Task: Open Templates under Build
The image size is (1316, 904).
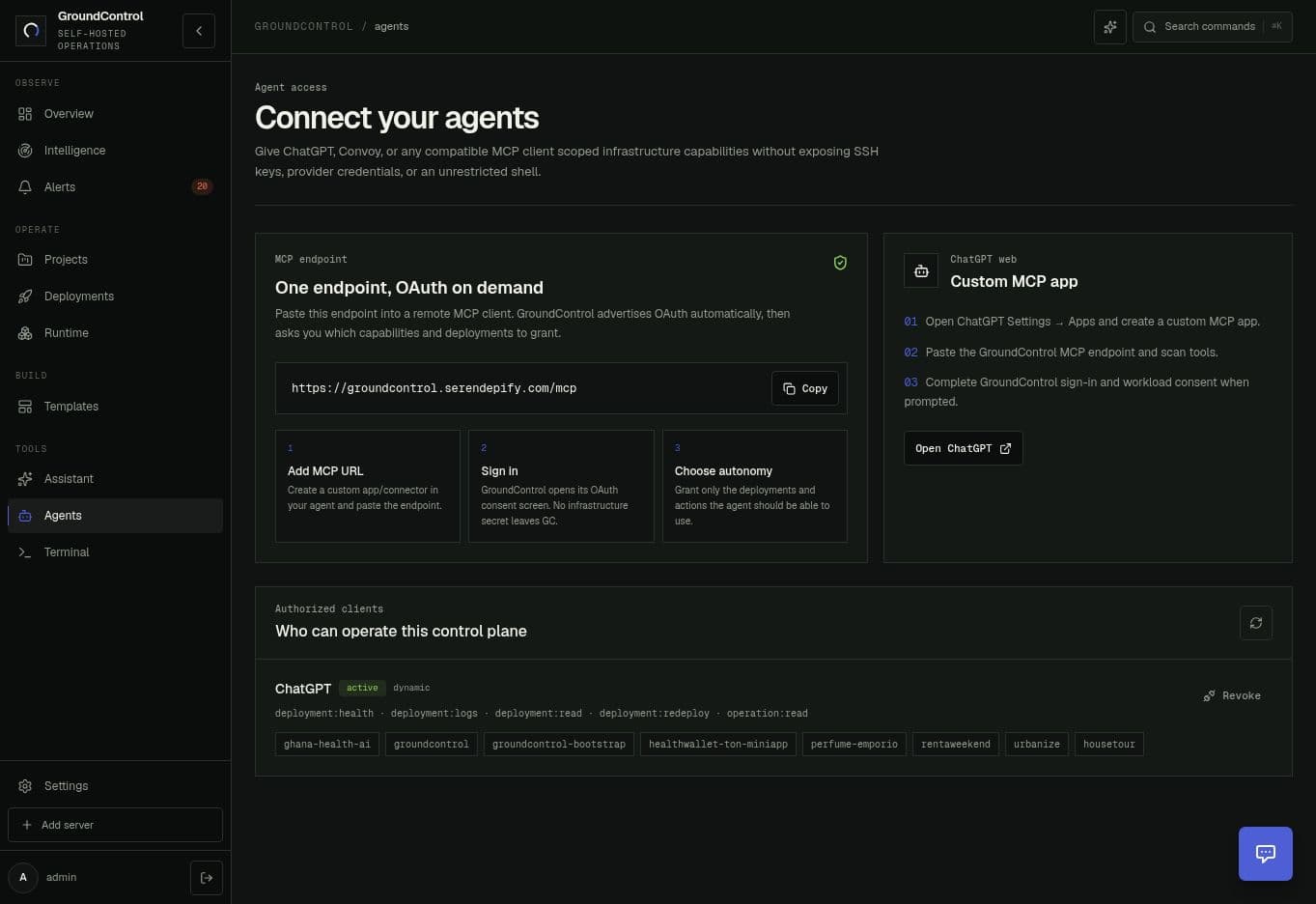Action: [115, 407]
